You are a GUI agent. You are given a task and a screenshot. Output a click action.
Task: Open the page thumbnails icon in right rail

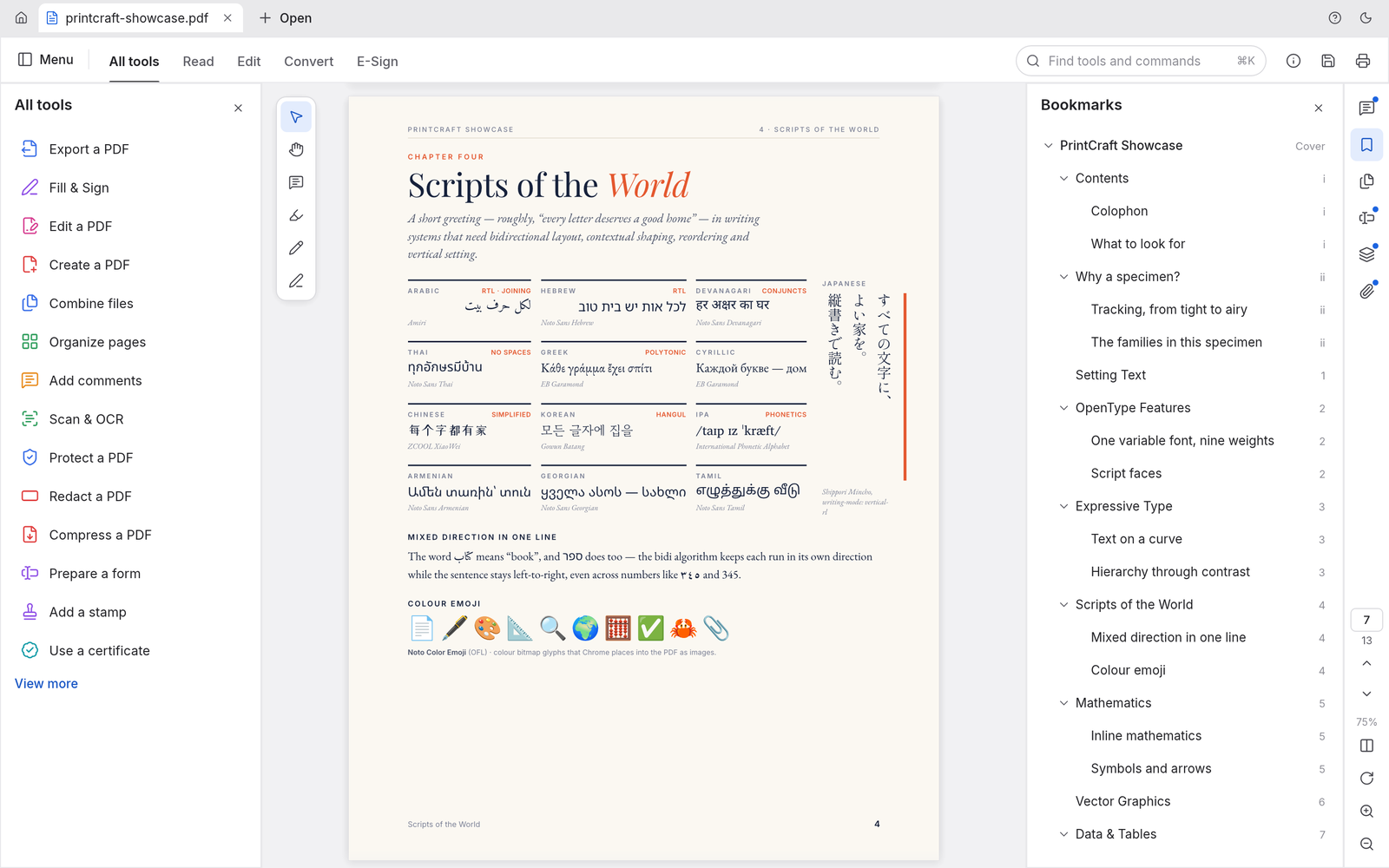tap(1366, 181)
